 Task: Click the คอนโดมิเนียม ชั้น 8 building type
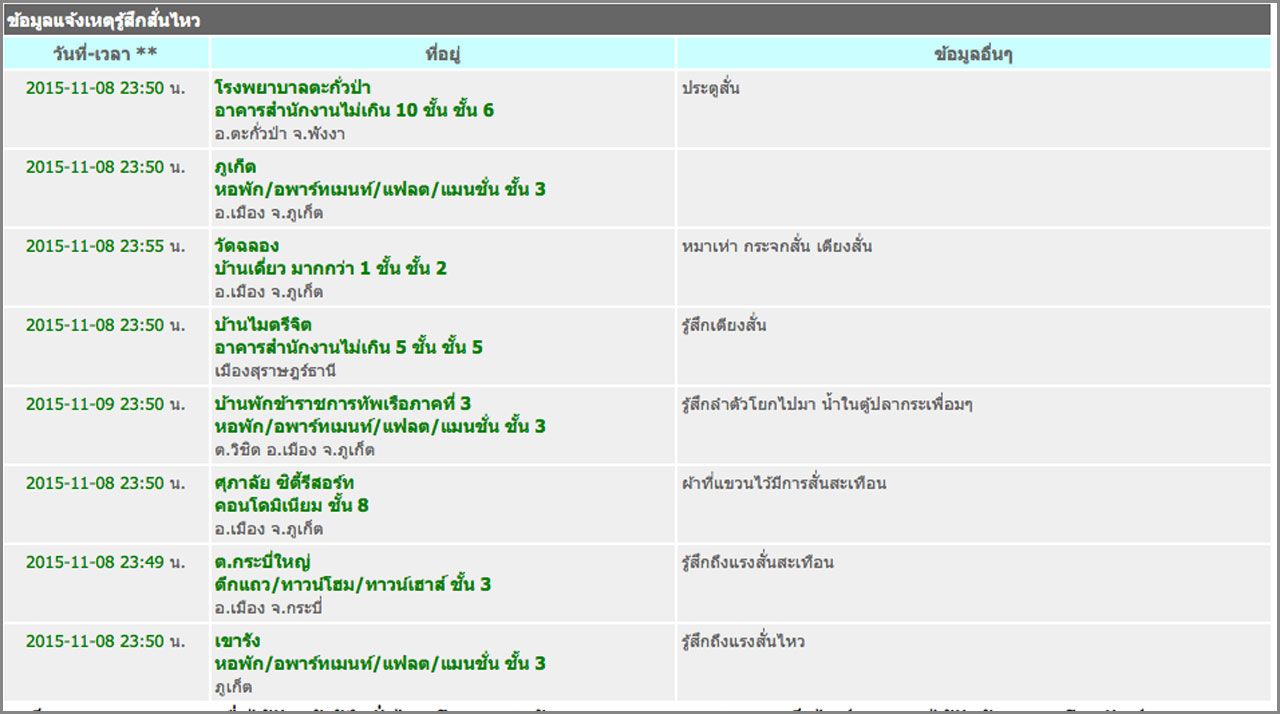(291, 506)
